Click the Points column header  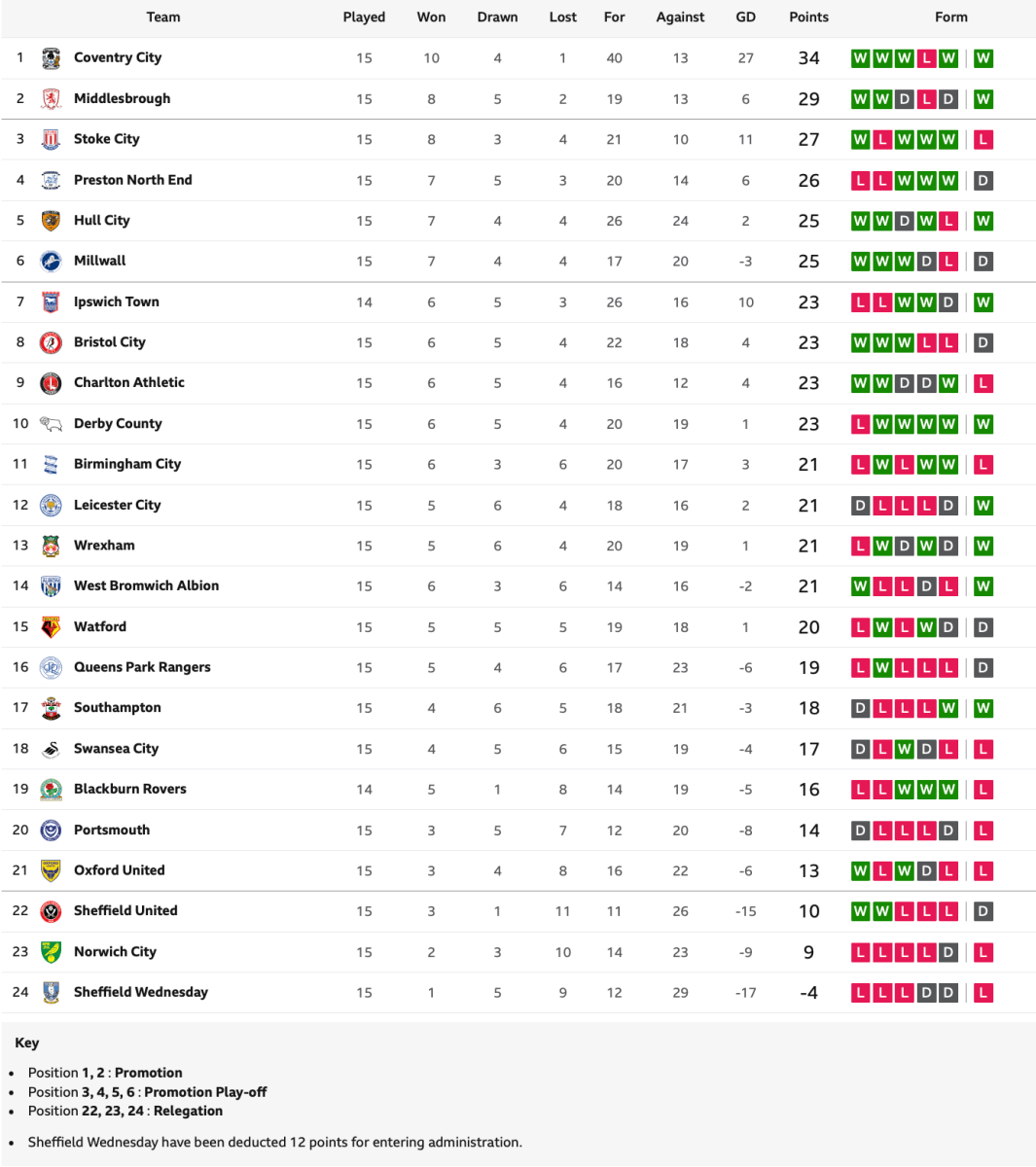coord(808,18)
